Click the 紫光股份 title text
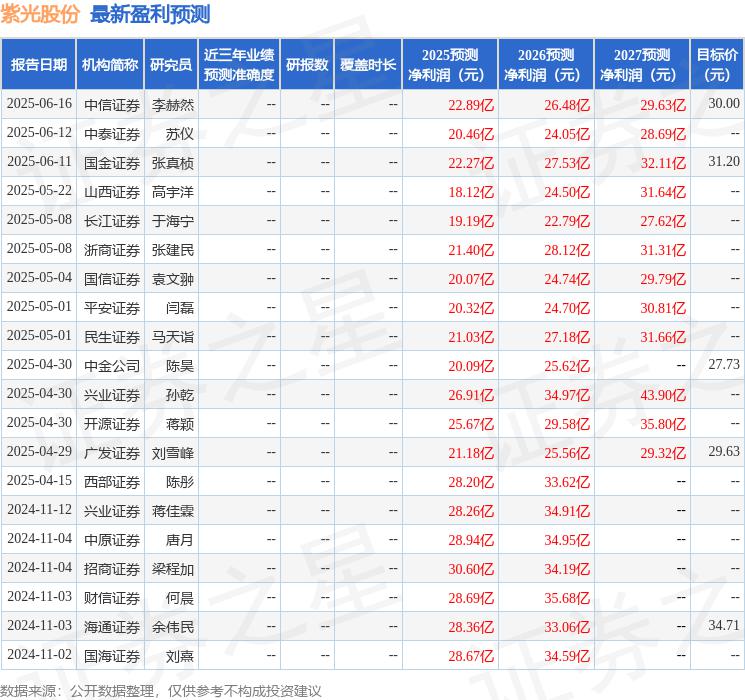Image resolution: width=745 pixels, height=700 pixels. [40, 14]
